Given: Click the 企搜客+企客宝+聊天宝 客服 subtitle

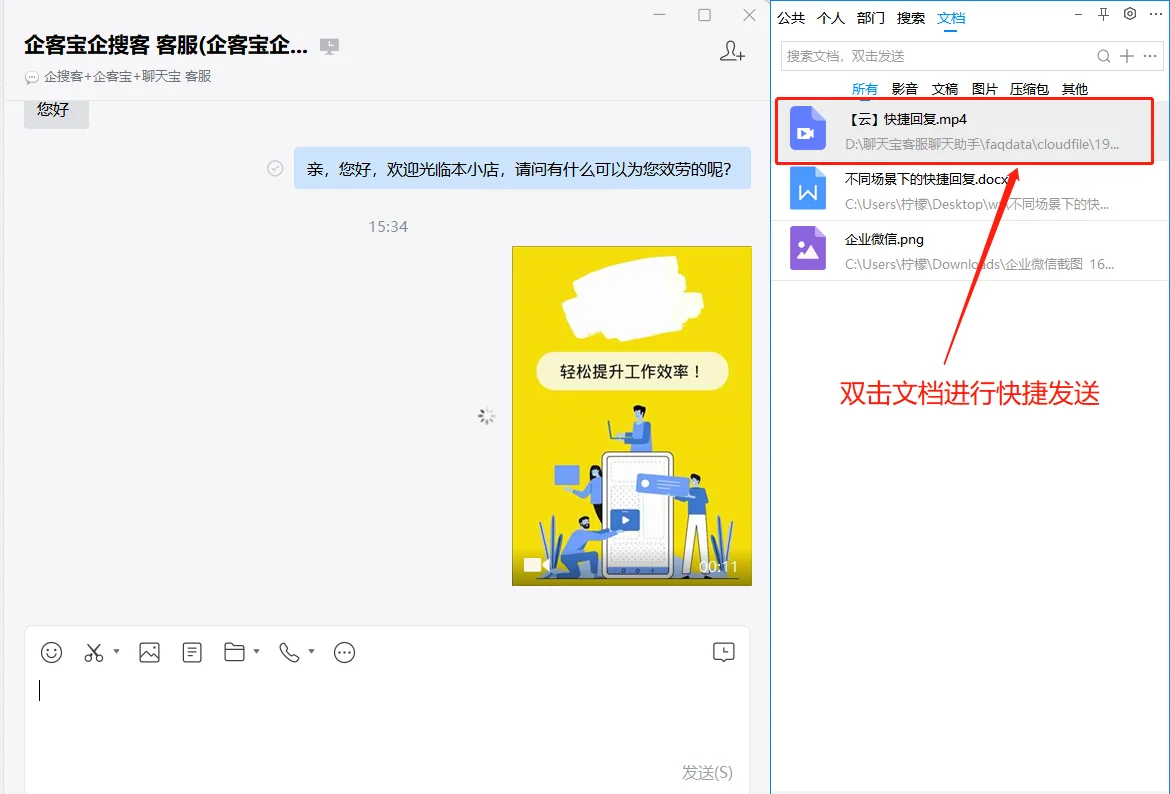Looking at the screenshot, I should pyautogui.click(x=128, y=76).
